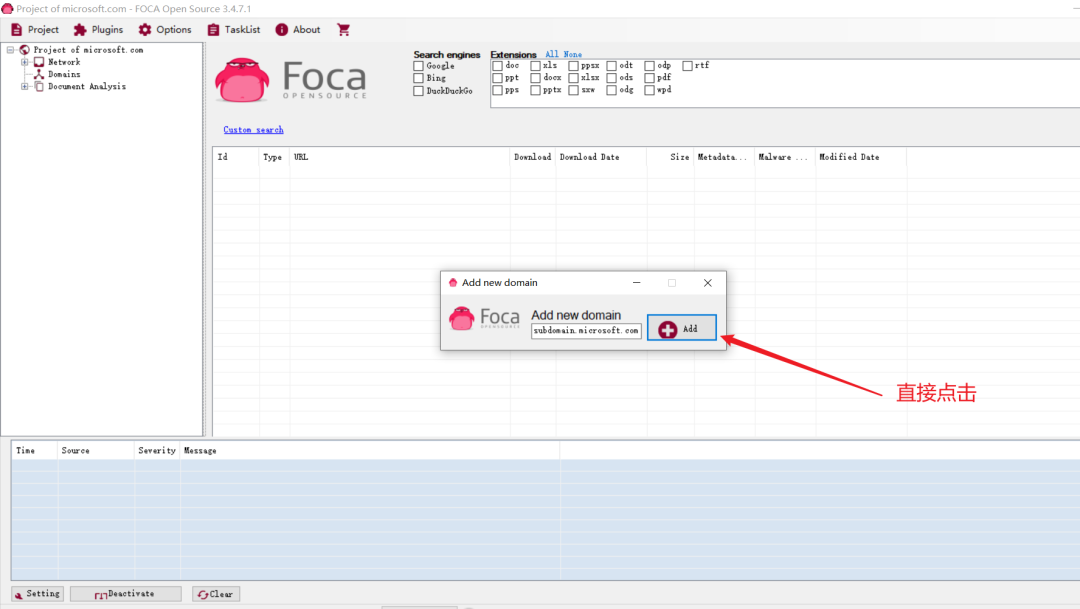Check the ppsx extension checkbox
The height and width of the screenshot is (609, 1080).
[x=573, y=65]
